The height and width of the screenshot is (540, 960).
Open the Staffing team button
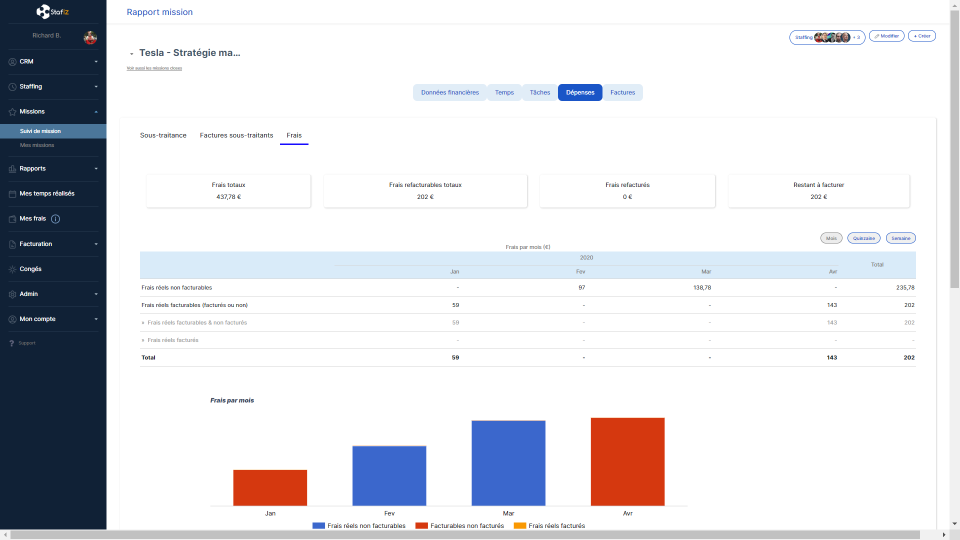(x=827, y=37)
